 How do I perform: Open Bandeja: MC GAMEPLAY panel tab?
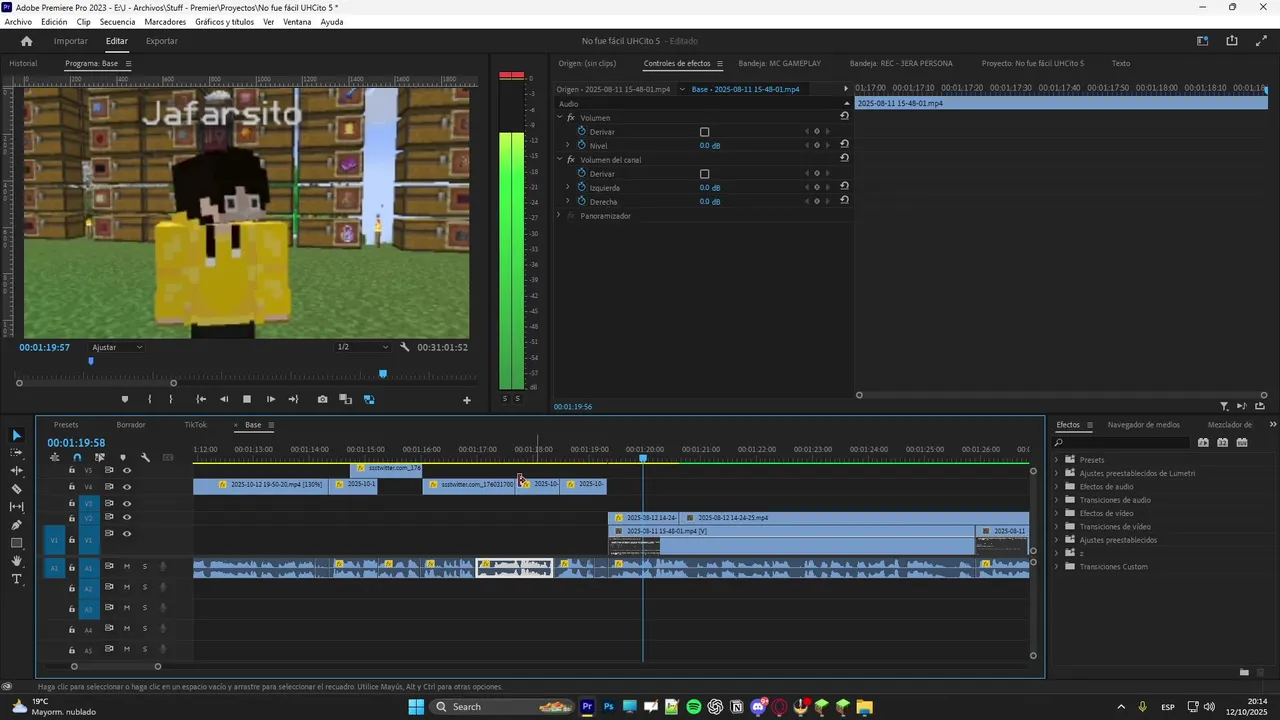point(779,63)
